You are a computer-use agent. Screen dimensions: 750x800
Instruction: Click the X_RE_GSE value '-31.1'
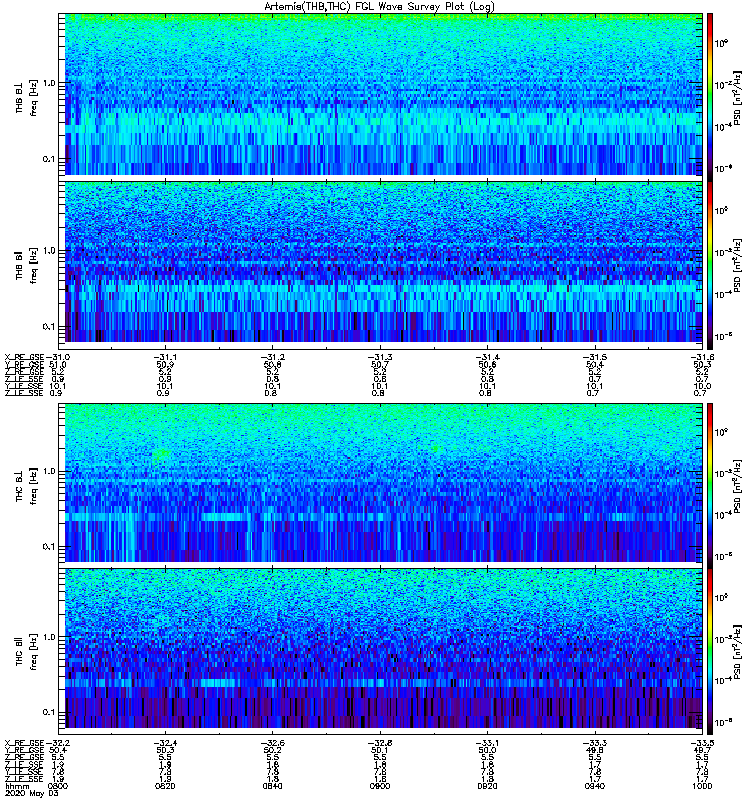(165, 357)
